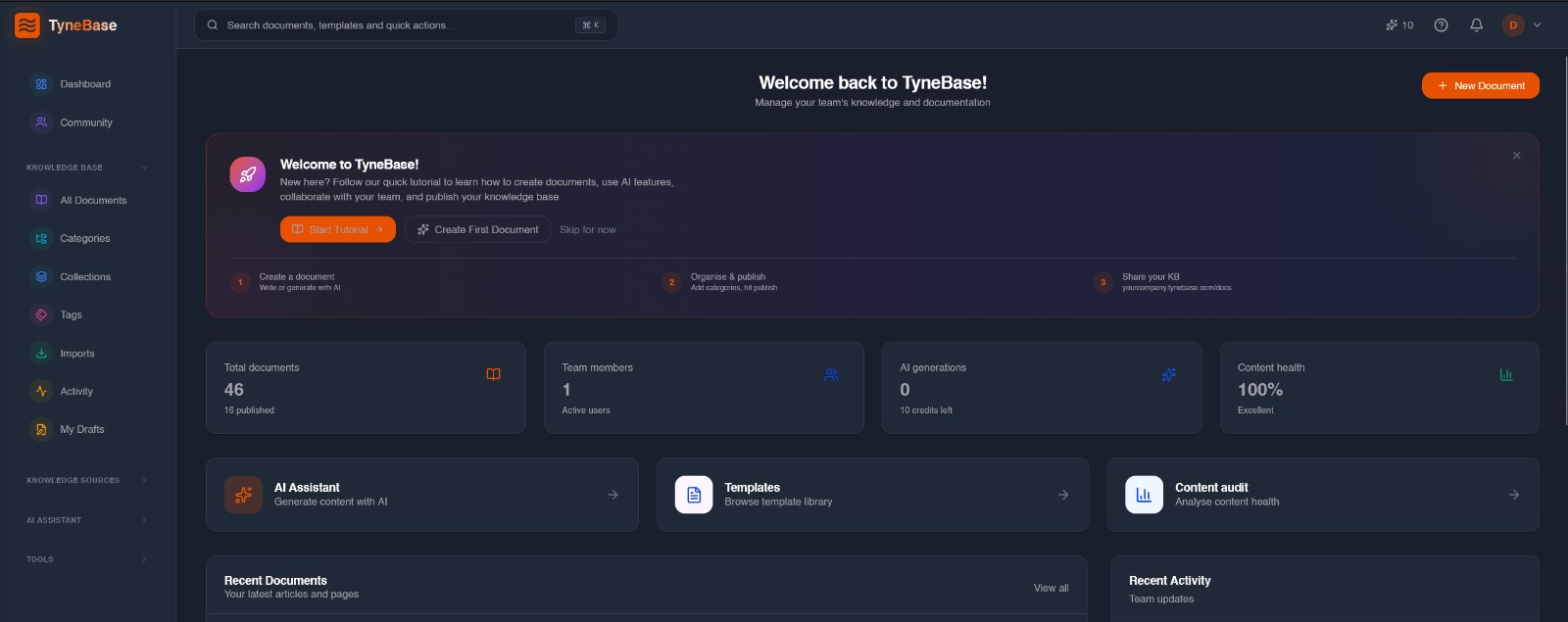Click the AI generations sparkle icon
The width and height of the screenshot is (1568, 622).
pos(1169,374)
